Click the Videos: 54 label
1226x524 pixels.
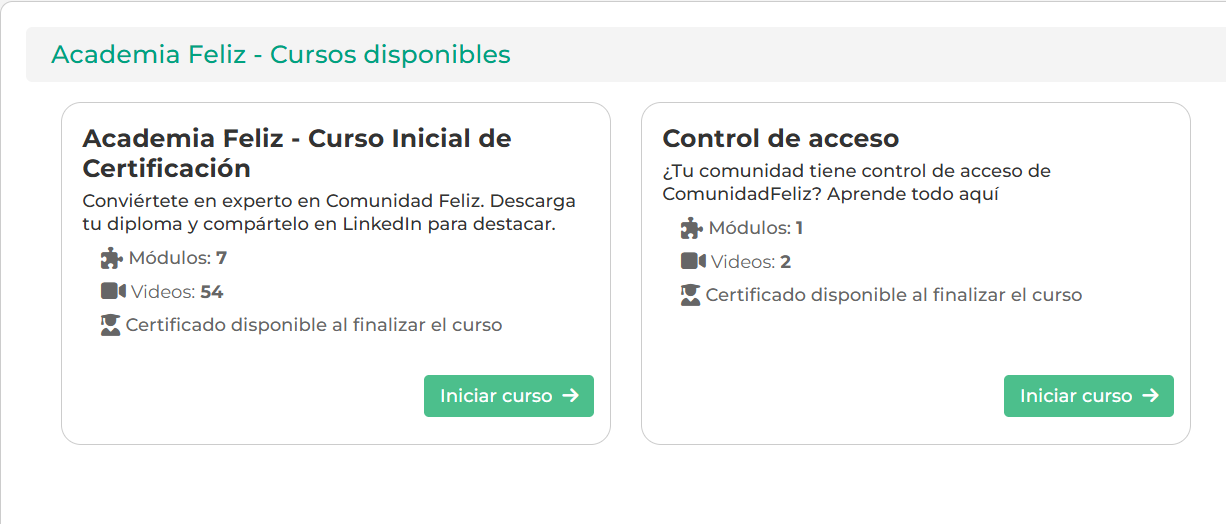point(177,292)
